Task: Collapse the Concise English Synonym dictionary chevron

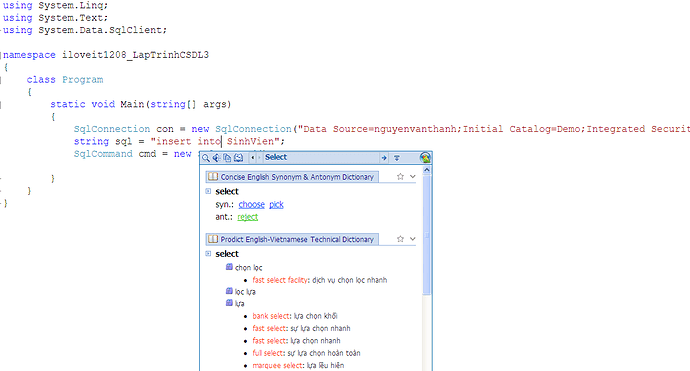Action: click(x=412, y=176)
